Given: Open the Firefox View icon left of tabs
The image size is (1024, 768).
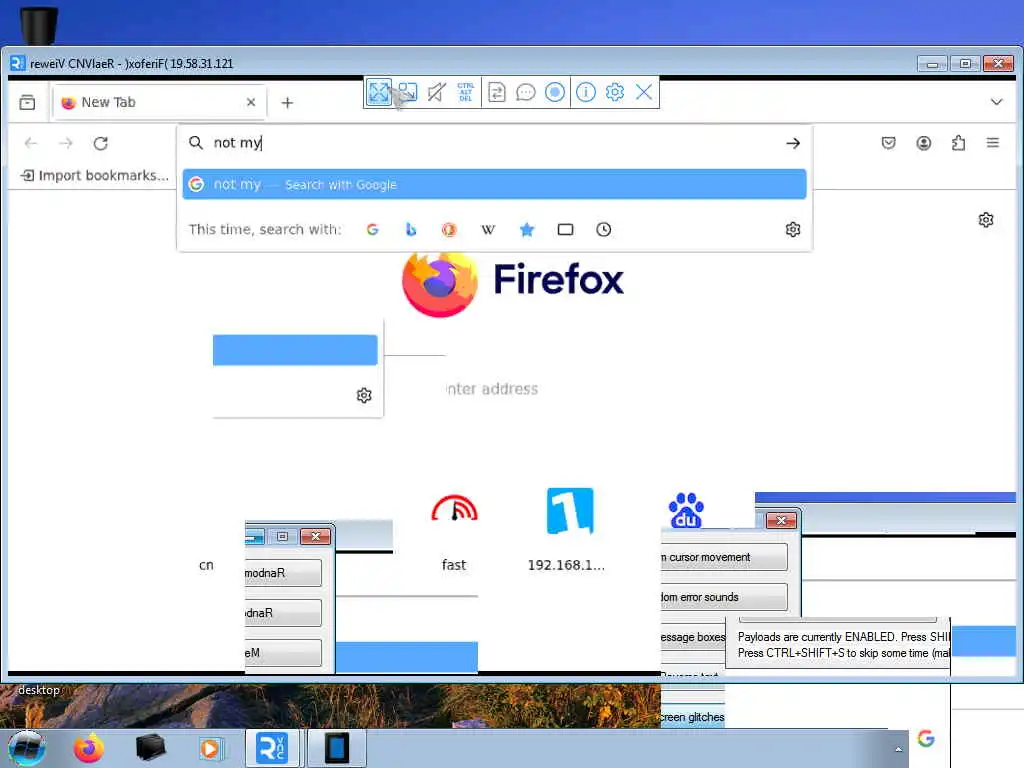Looking at the screenshot, I should click(27, 103).
